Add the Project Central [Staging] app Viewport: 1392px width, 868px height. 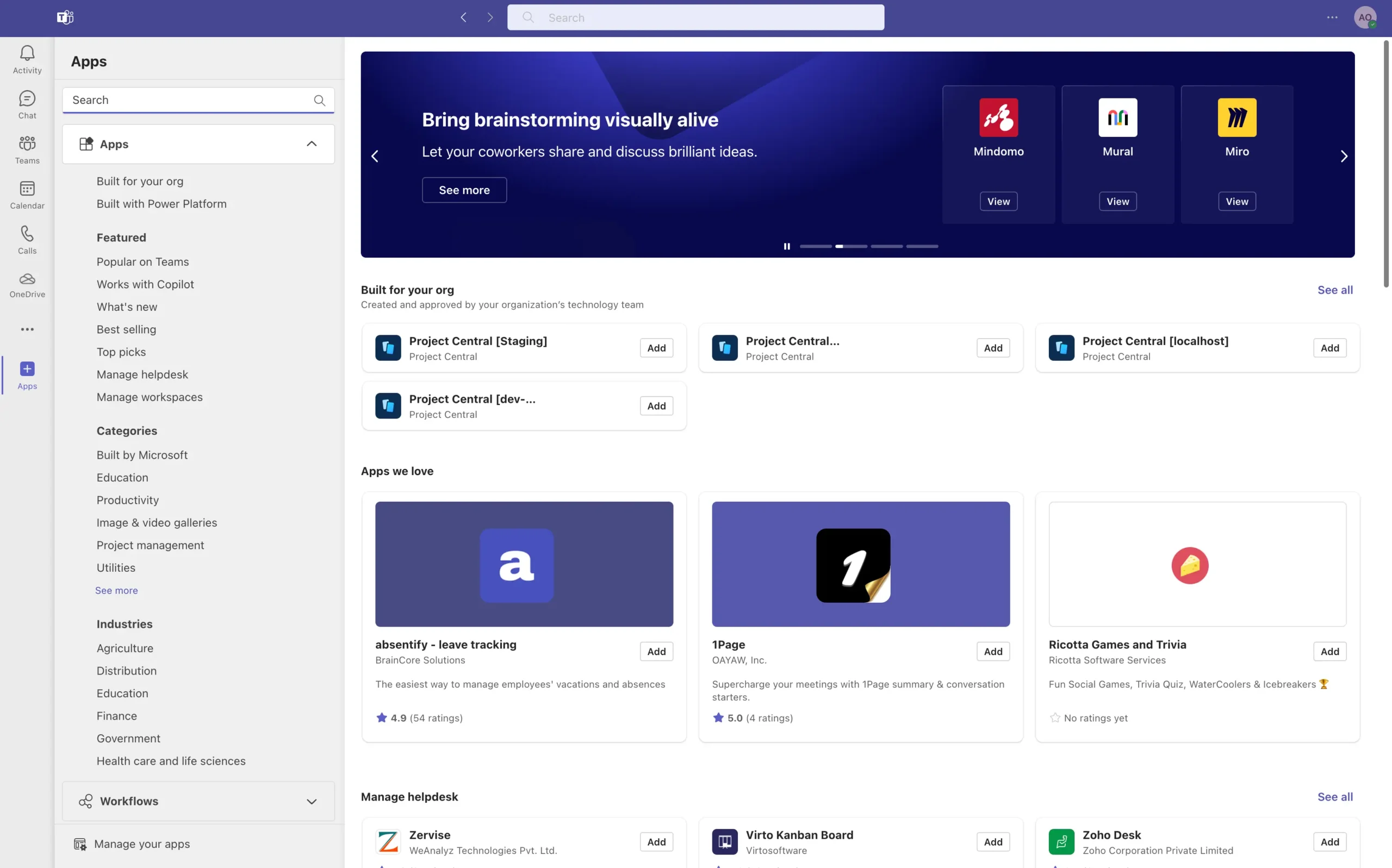(656, 348)
